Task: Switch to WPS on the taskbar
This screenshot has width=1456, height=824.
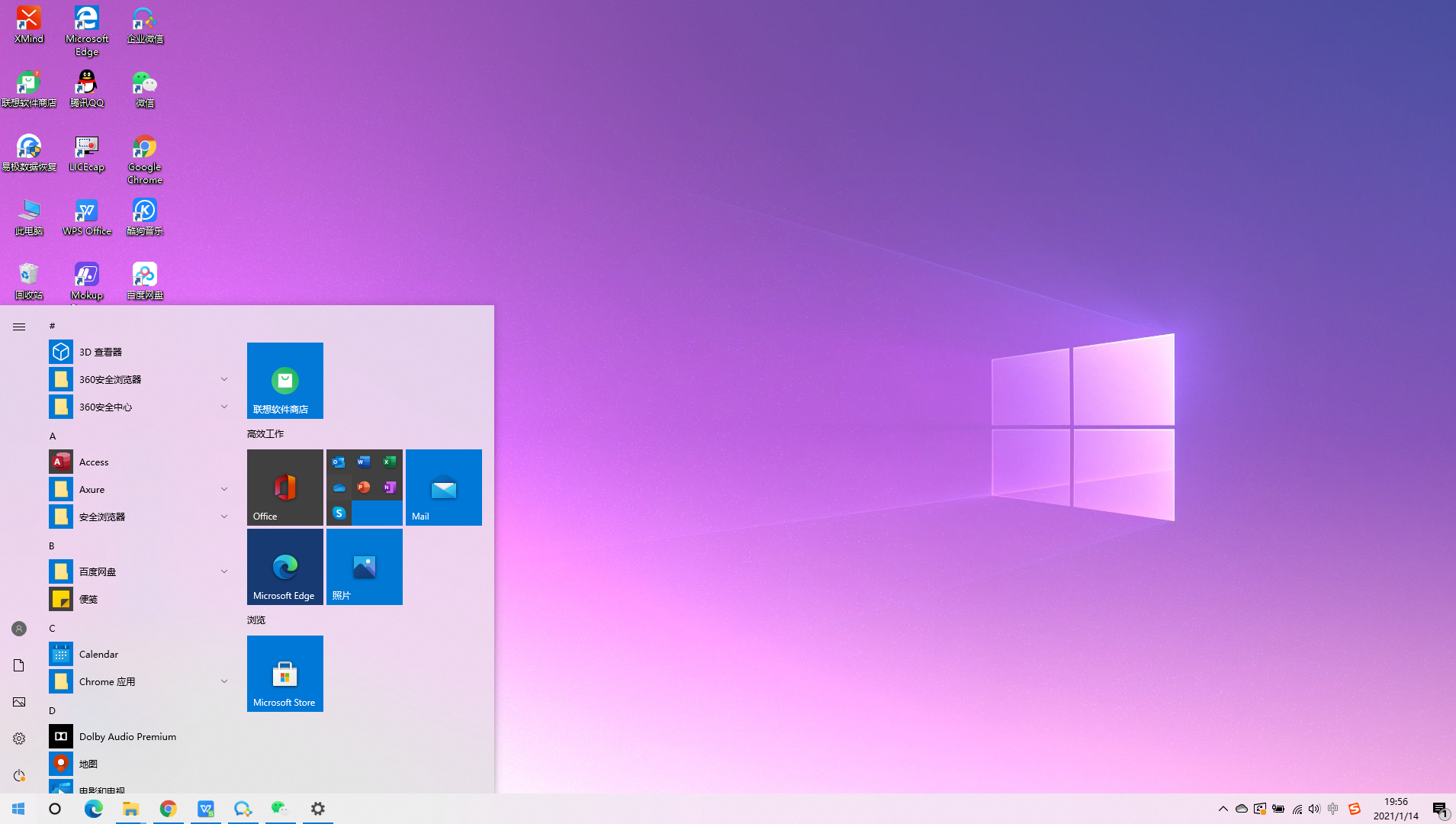Action: tap(206, 809)
